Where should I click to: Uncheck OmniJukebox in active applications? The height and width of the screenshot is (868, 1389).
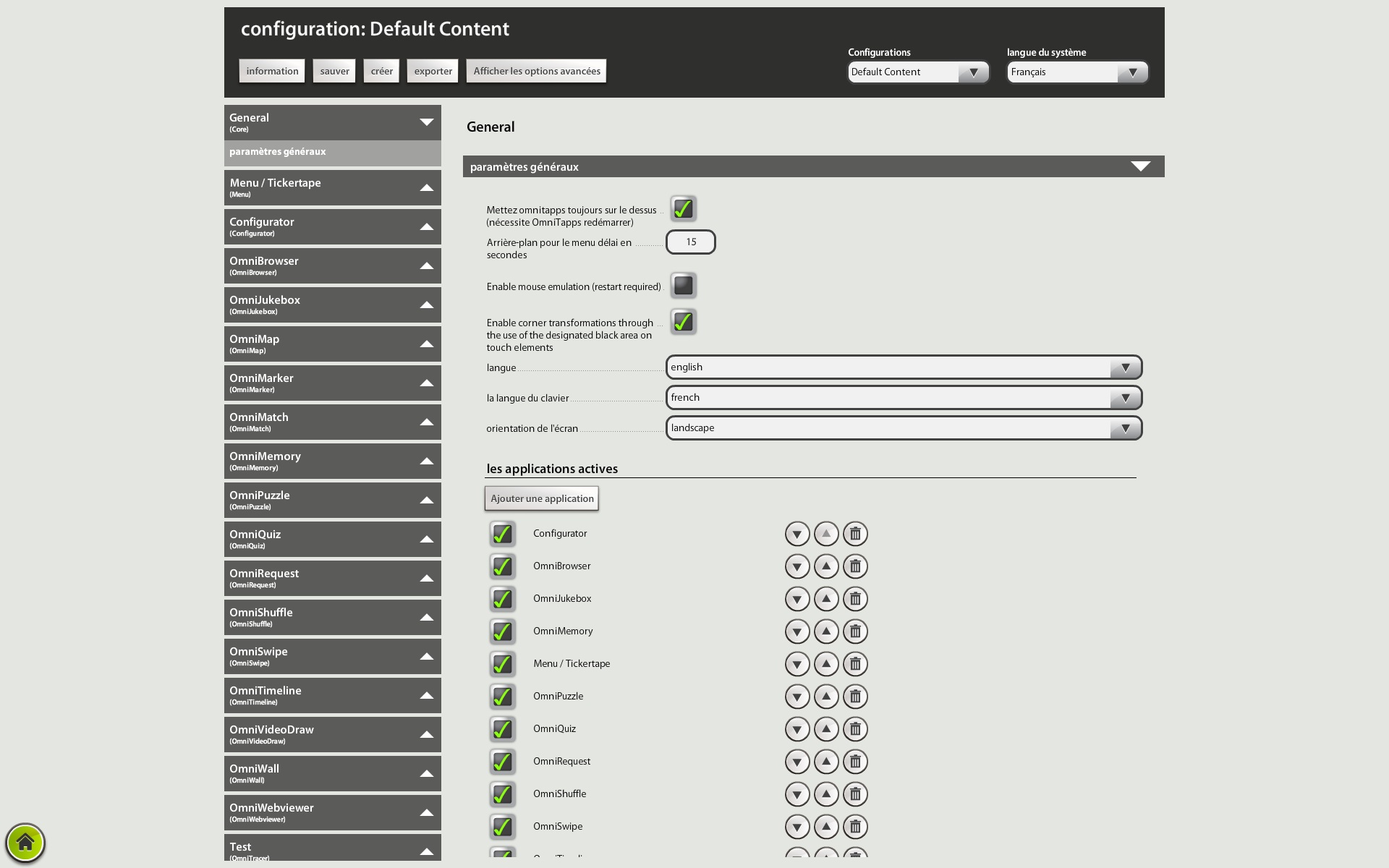502,600
